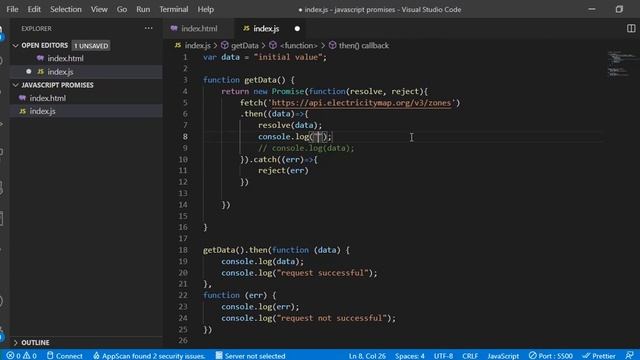
Task: Click the errors and warnings status indicator
Action: tap(22, 356)
